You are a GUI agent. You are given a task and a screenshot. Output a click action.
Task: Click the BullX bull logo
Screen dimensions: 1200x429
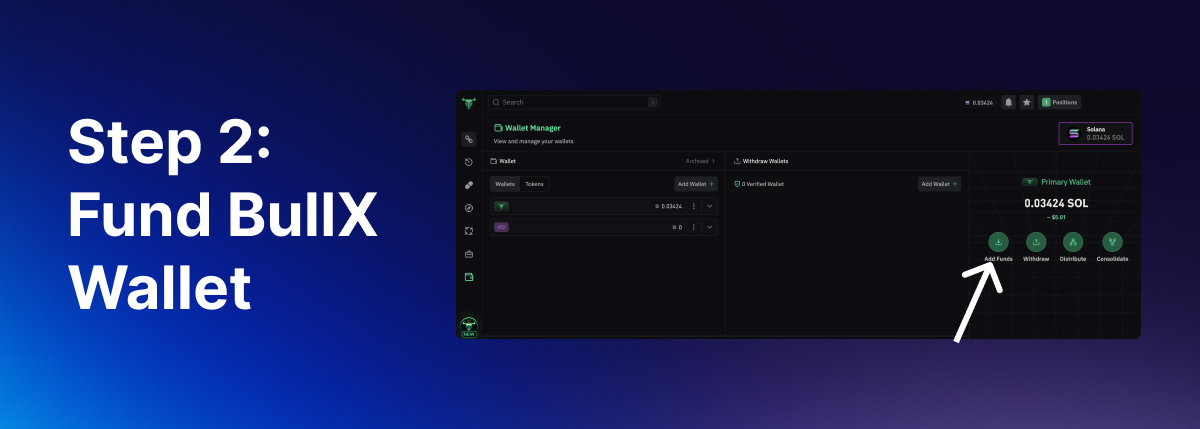pyautogui.click(x=468, y=102)
